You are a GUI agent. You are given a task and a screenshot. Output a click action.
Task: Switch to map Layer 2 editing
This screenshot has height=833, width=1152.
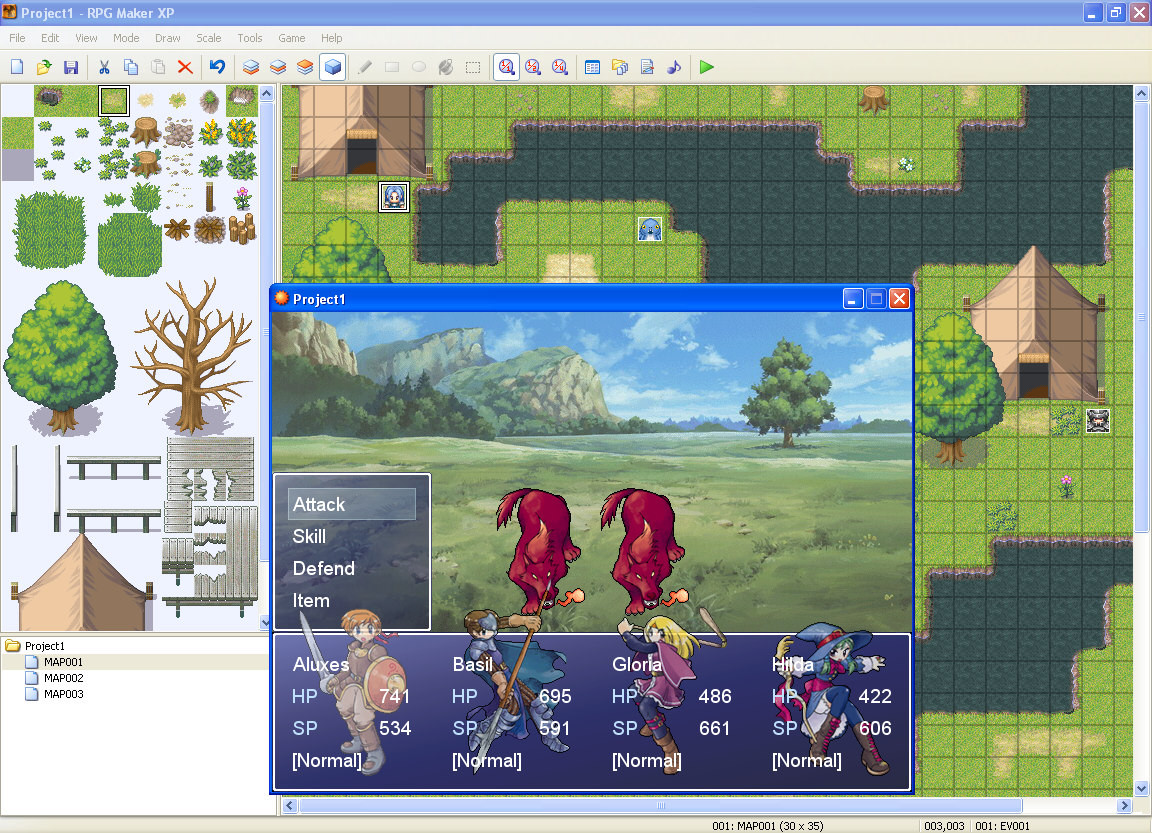pyautogui.click(x=278, y=68)
